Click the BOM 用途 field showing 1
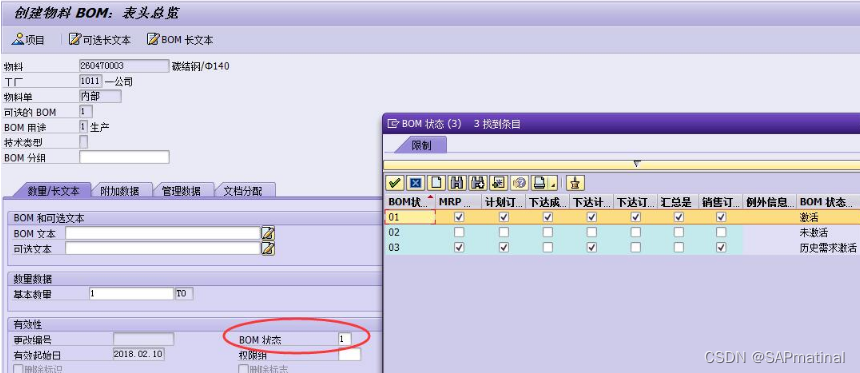 [83, 127]
